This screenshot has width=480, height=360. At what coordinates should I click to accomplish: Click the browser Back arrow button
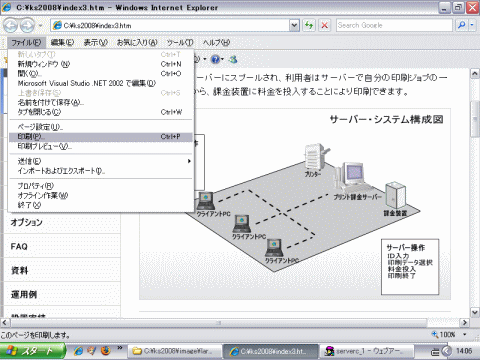tap(11, 25)
